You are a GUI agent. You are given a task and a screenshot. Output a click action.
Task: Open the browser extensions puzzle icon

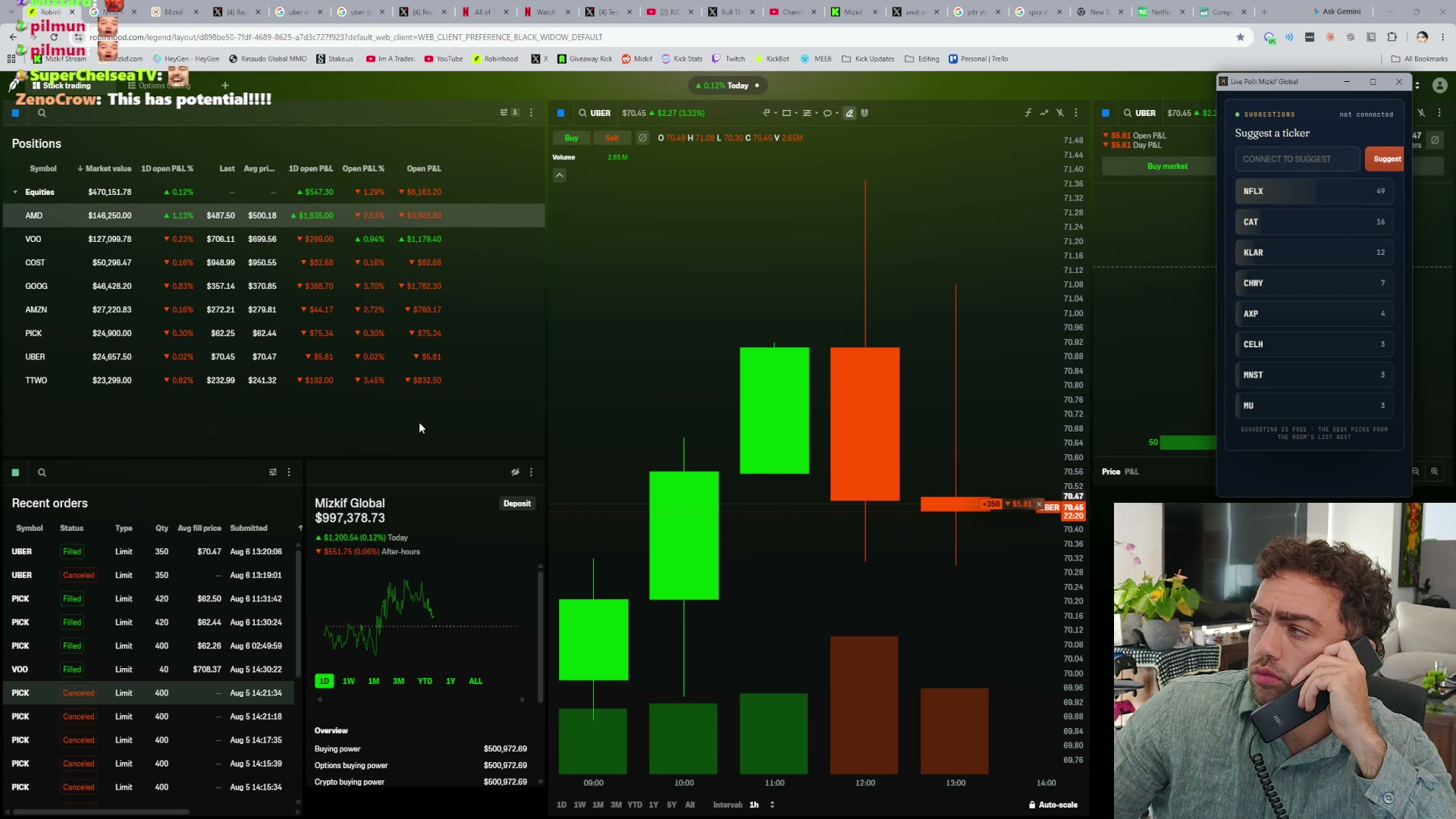click(x=1392, y=37)
